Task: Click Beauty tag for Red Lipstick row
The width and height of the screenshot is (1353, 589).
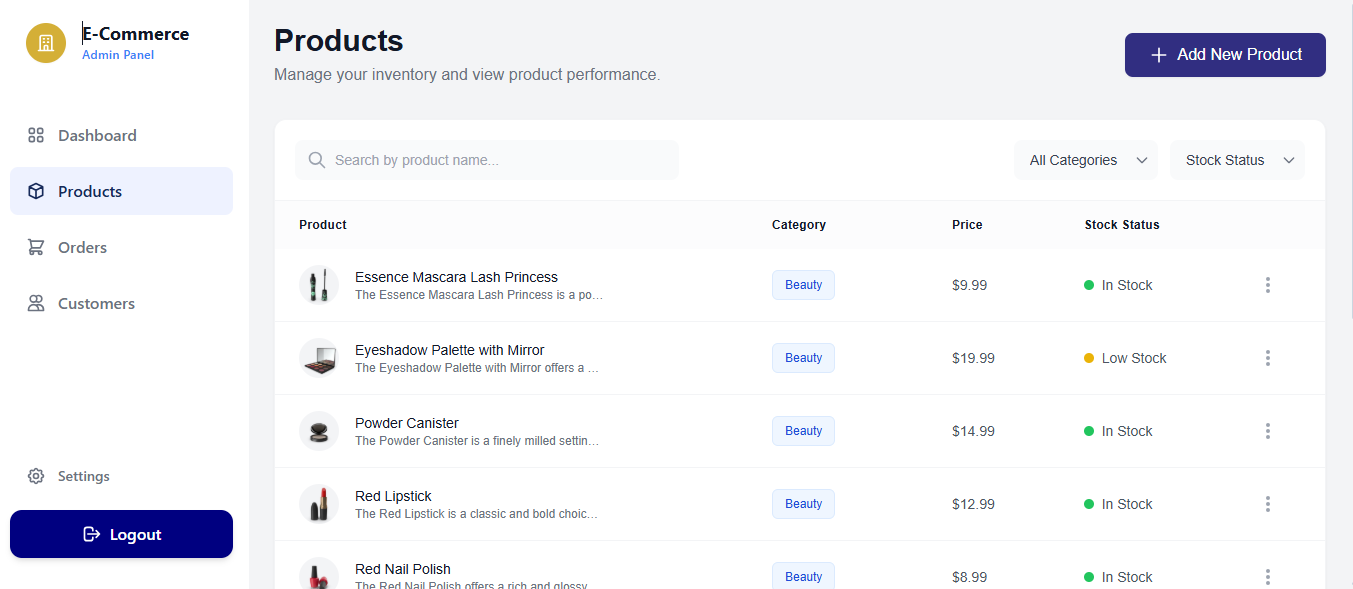Action: coord(803,504)
